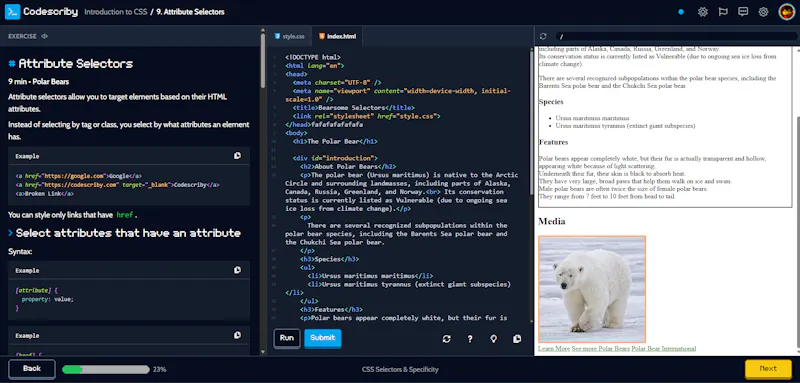Click the Run button

(287, 339)
